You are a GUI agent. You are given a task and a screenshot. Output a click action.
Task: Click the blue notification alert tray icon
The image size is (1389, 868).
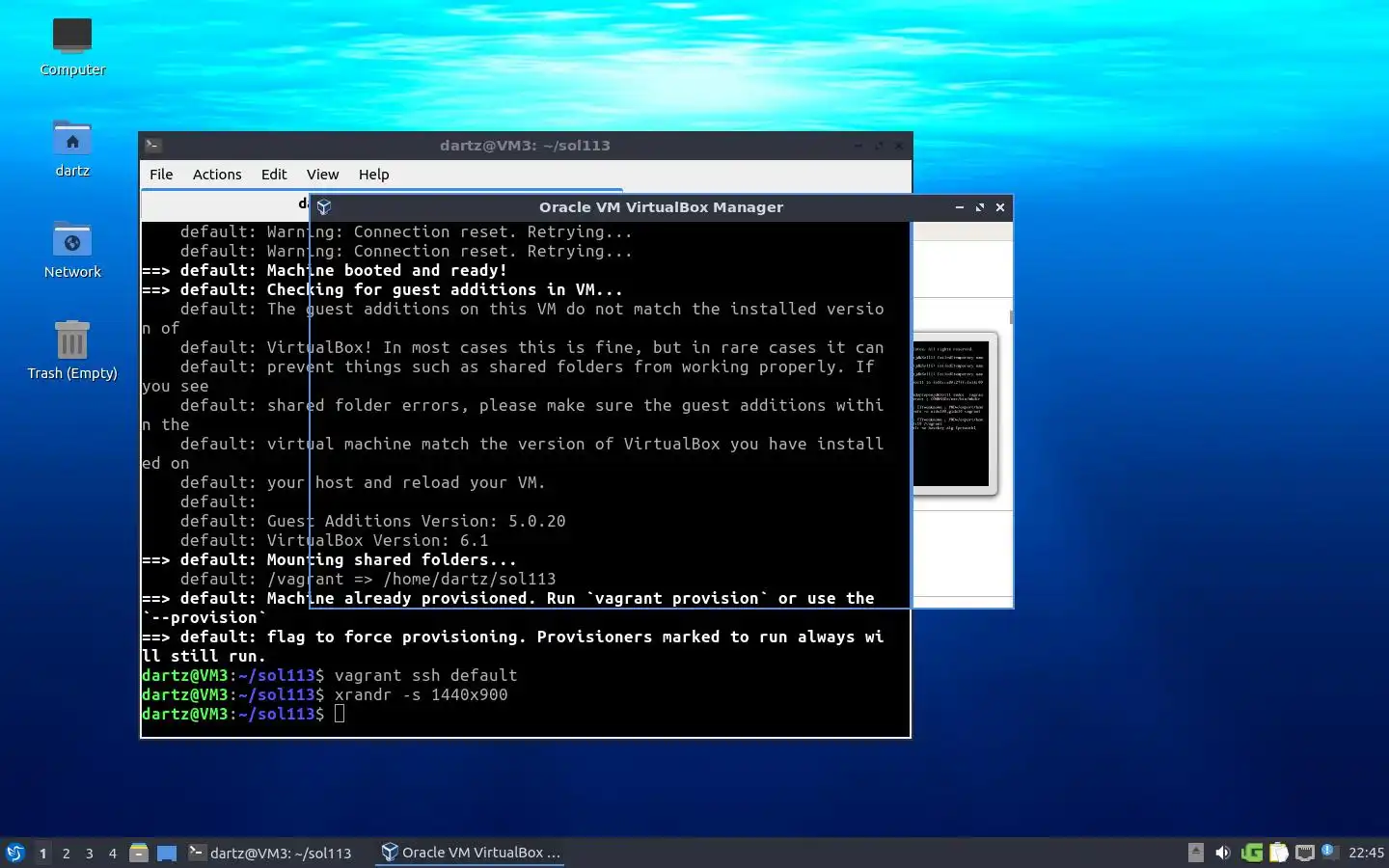coord(1328,851)
